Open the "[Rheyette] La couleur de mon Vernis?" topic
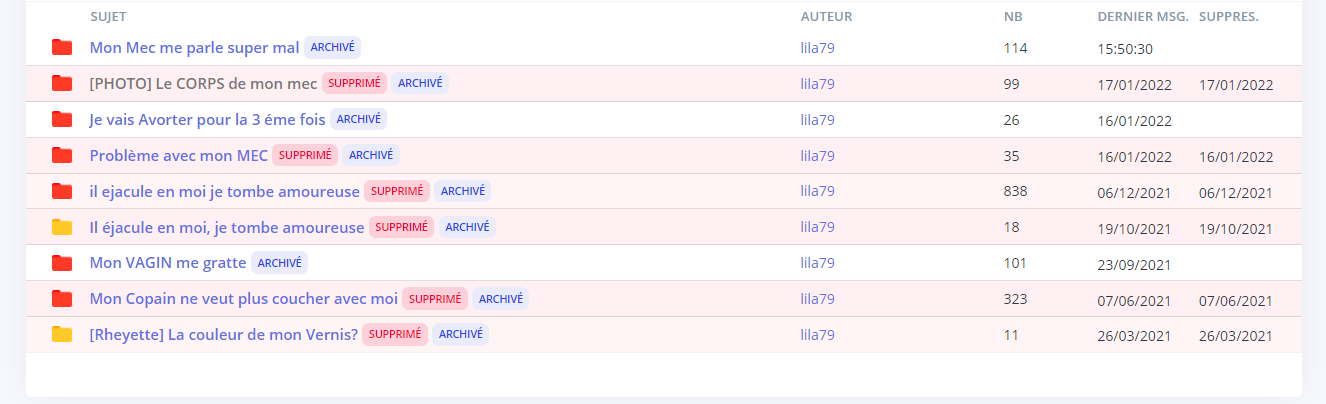The height and width of the screenshot is (404, 1326). point(223,334)
